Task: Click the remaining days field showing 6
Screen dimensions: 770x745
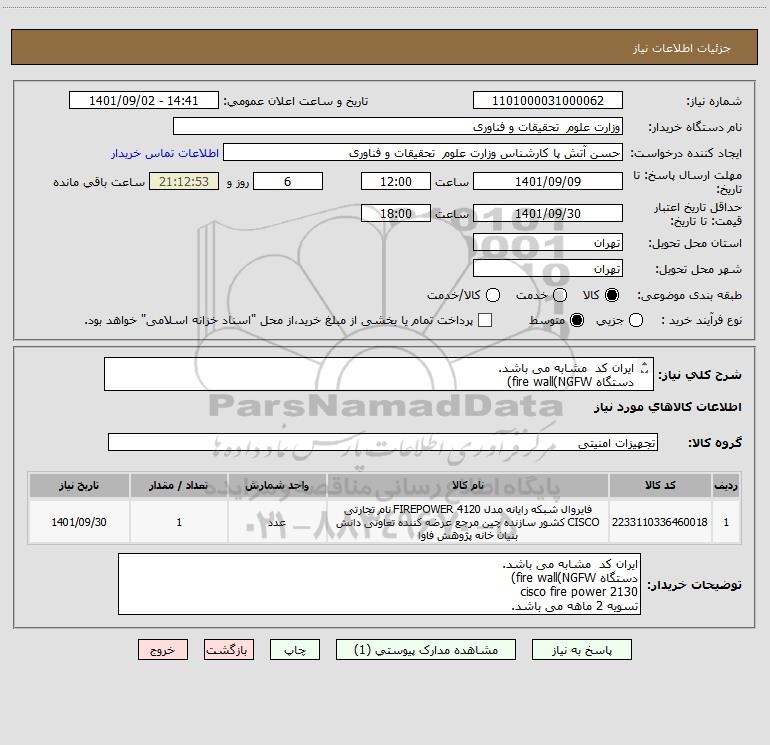Action: coord(288,181)
